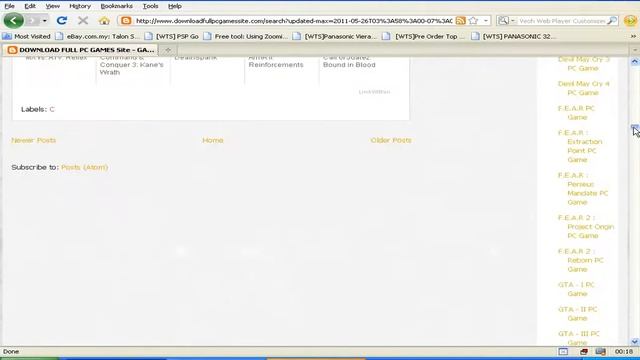The height and width of the screenshot is (360, 640).
Task: Open Command & Conquer 3: Kane's Wrath link
Action: 132,65
